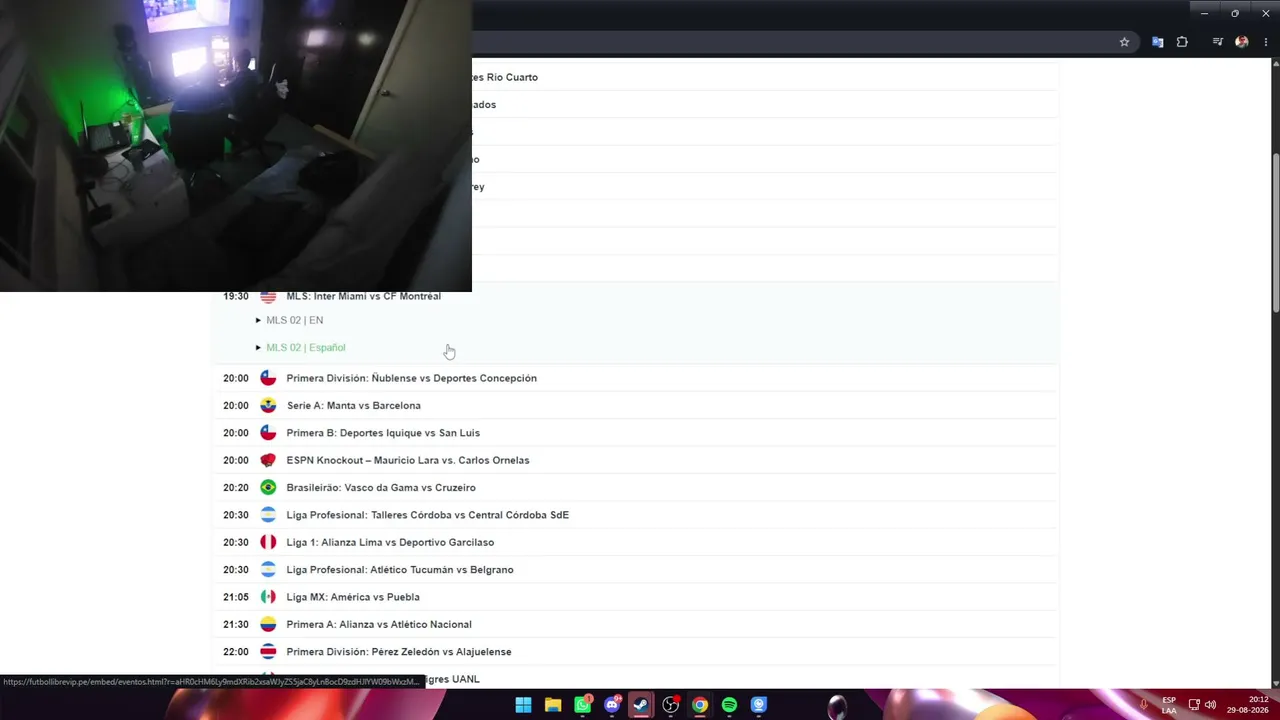1280x720 pixels.
Task: Switch the ESP LAA input language
Action: click(x=1169, y=705)
